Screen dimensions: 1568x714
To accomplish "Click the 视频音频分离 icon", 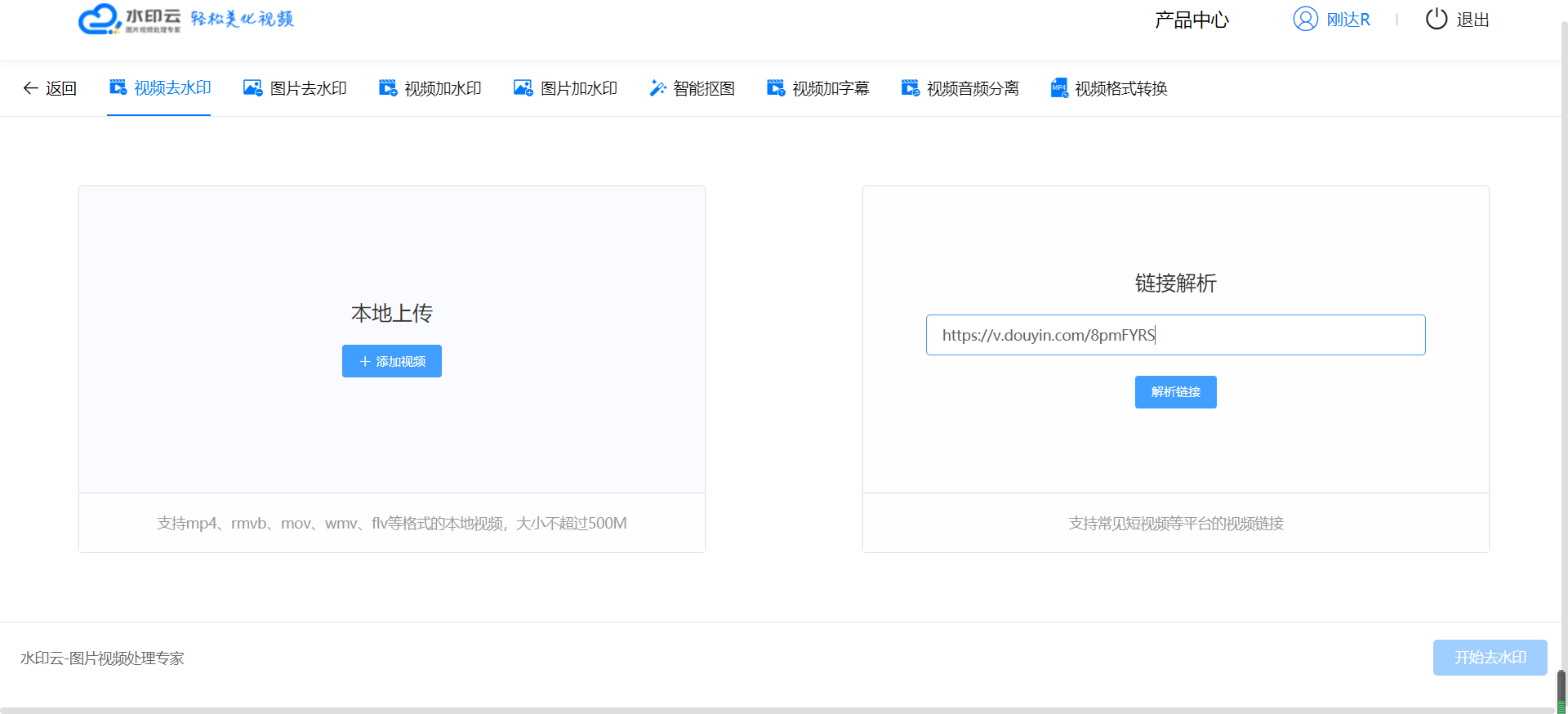I will pyautogui.click(x=910, y=88).
